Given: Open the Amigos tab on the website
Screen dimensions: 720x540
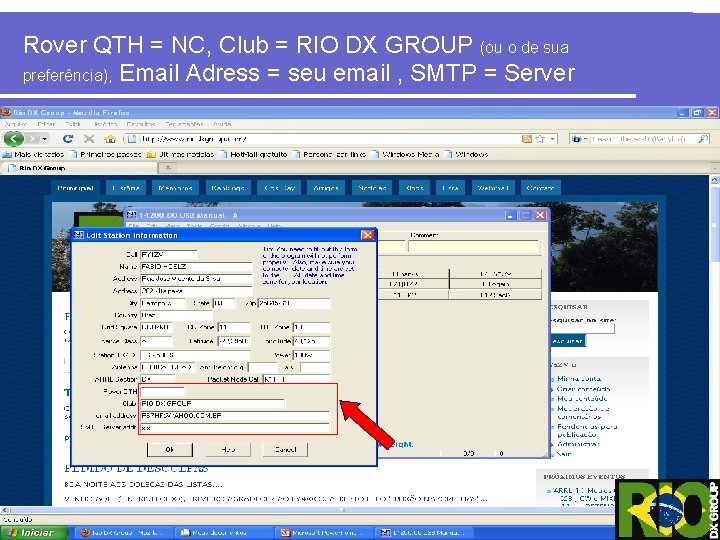Looking at the screenshot, I should 326,188.
